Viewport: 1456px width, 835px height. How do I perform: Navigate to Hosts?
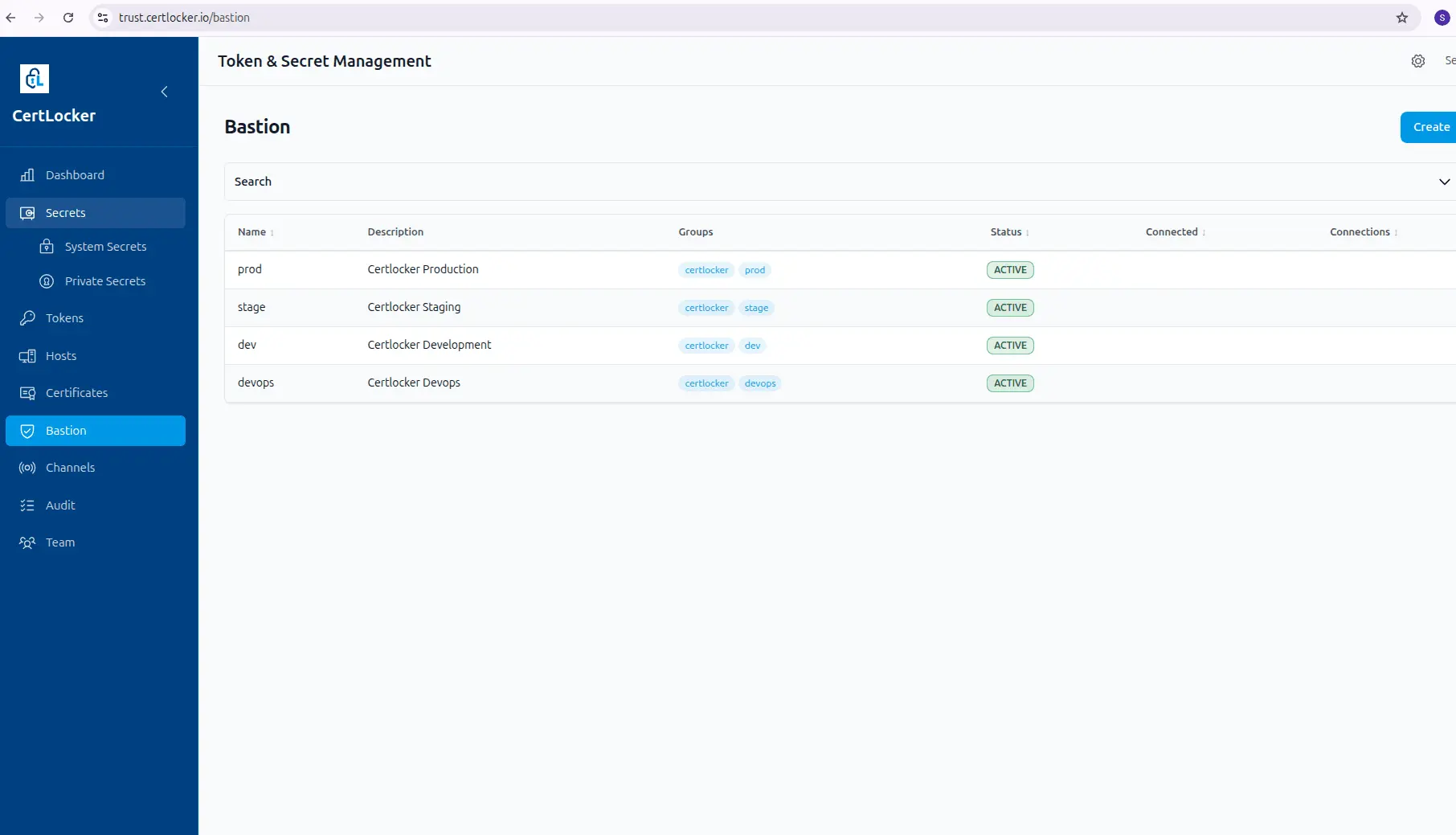coord(96,356)
